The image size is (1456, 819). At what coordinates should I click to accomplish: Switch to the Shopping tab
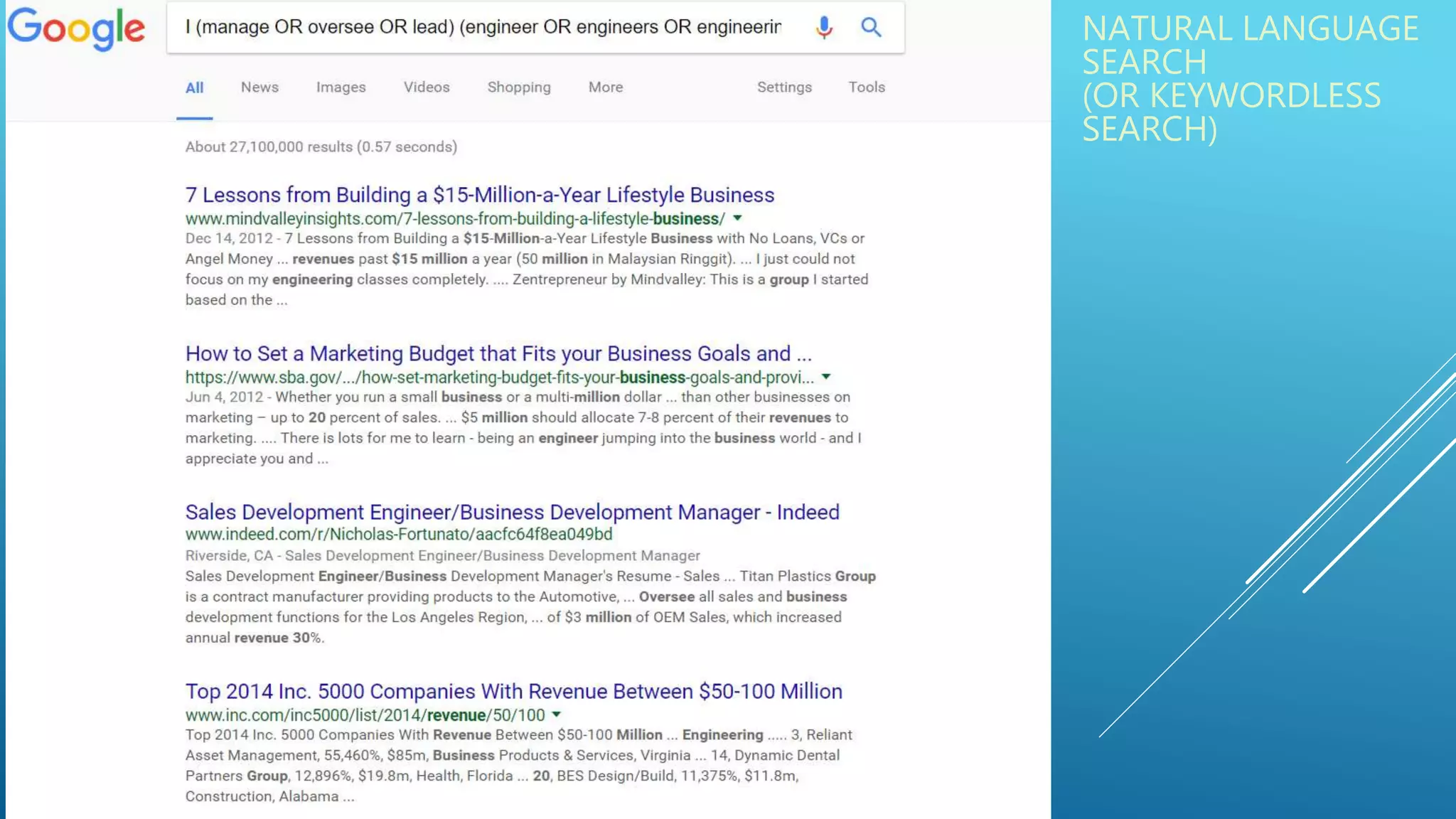coord(519,87)
